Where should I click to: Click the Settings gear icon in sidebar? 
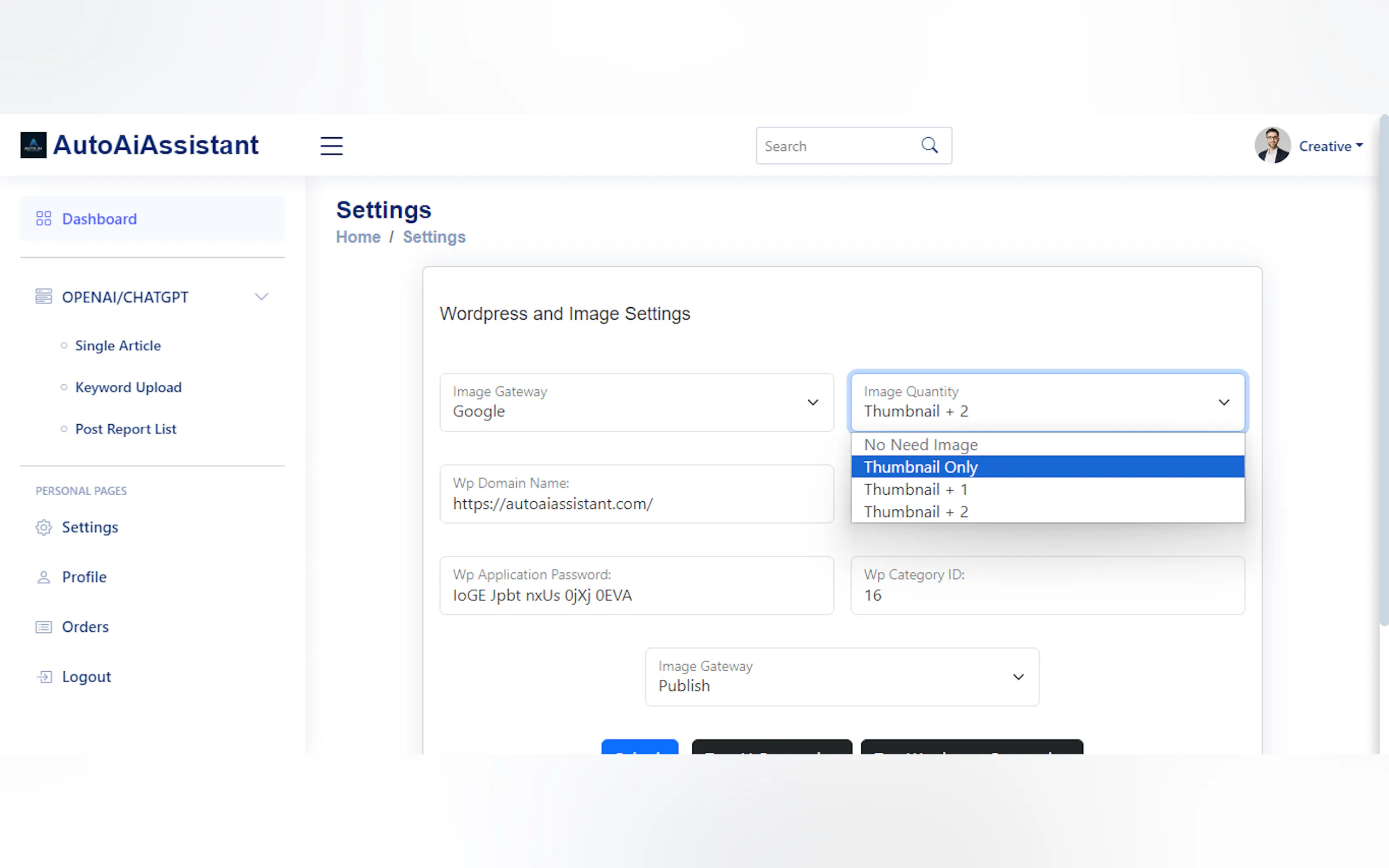(44, 527)
